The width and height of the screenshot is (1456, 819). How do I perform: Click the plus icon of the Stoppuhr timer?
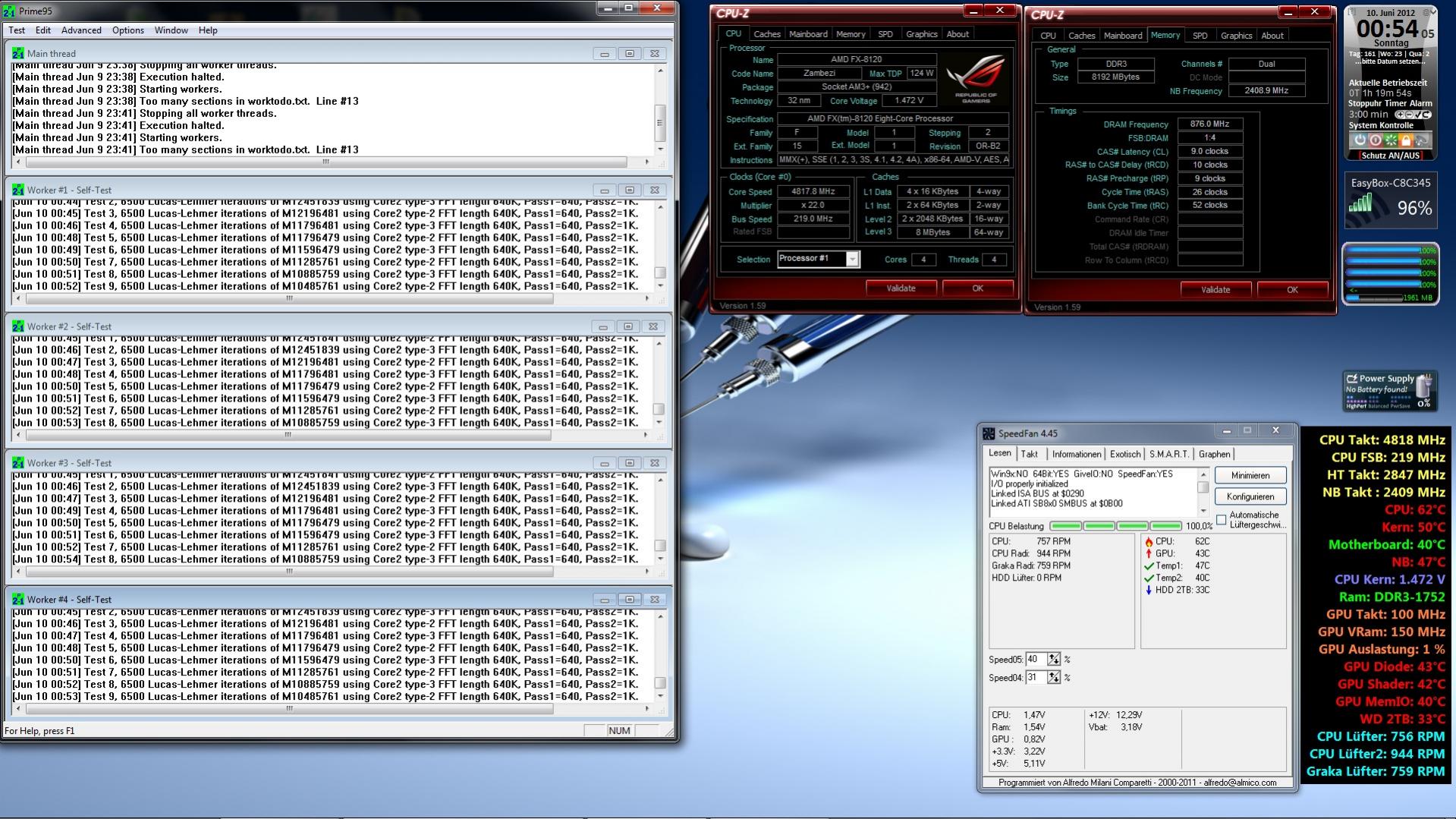pos(1400,115)
